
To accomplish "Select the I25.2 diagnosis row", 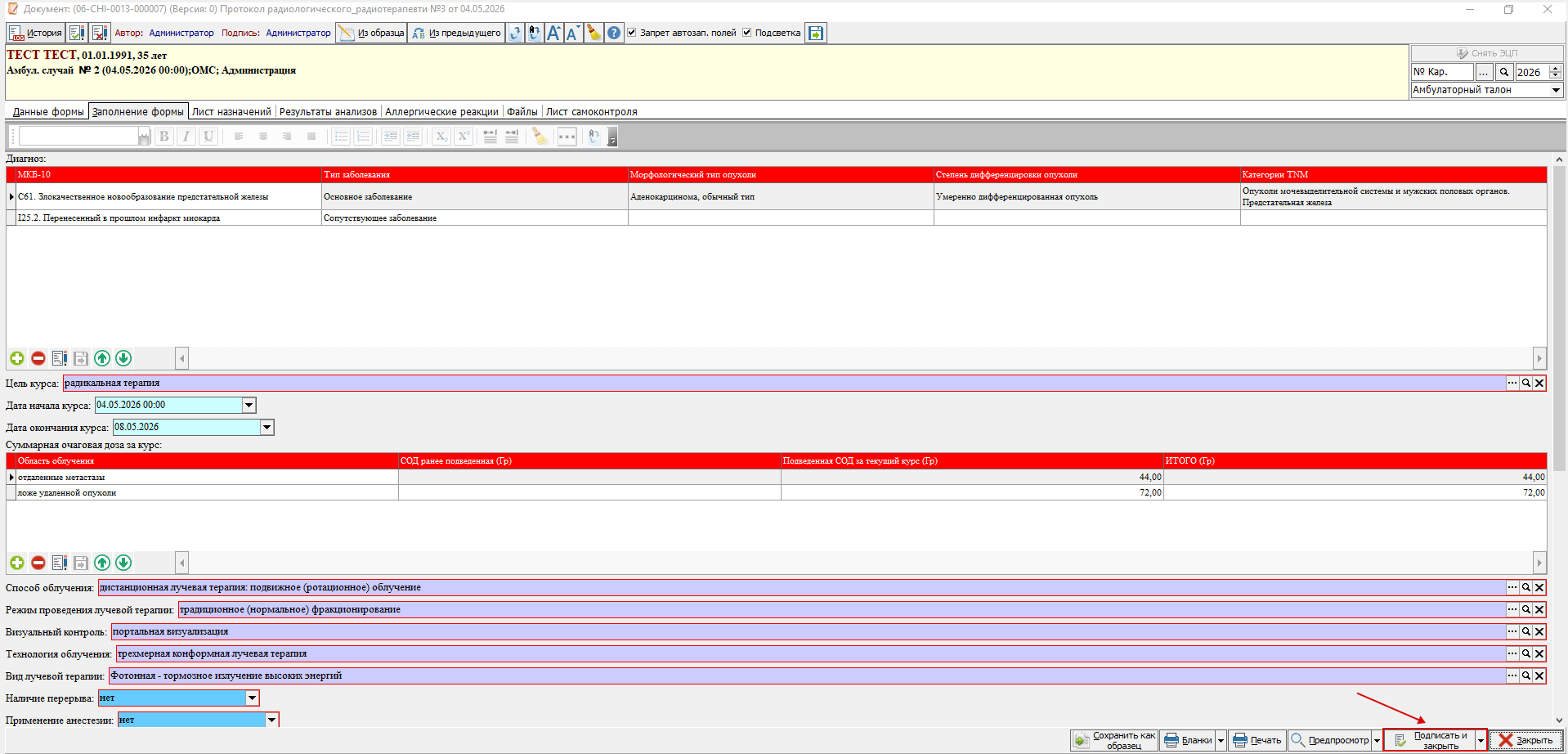I will (777, 218).
